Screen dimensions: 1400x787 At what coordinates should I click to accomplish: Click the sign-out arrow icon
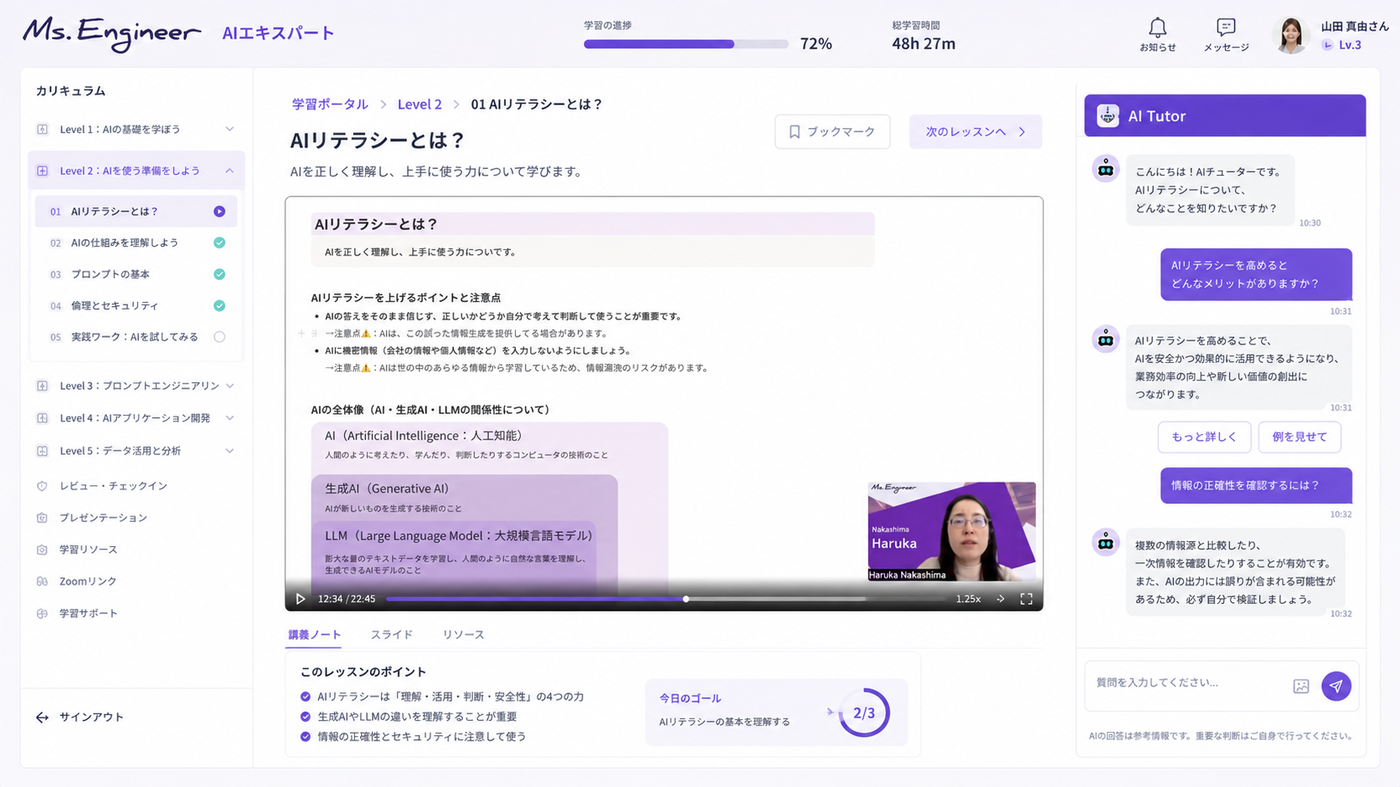pos(42,717)
